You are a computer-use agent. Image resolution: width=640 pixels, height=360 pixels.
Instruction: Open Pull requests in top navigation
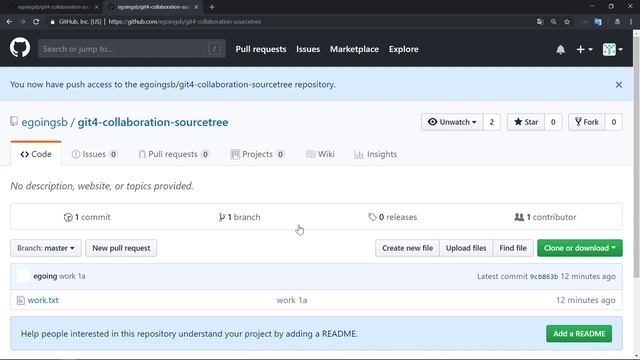click(x=261, y=49)
